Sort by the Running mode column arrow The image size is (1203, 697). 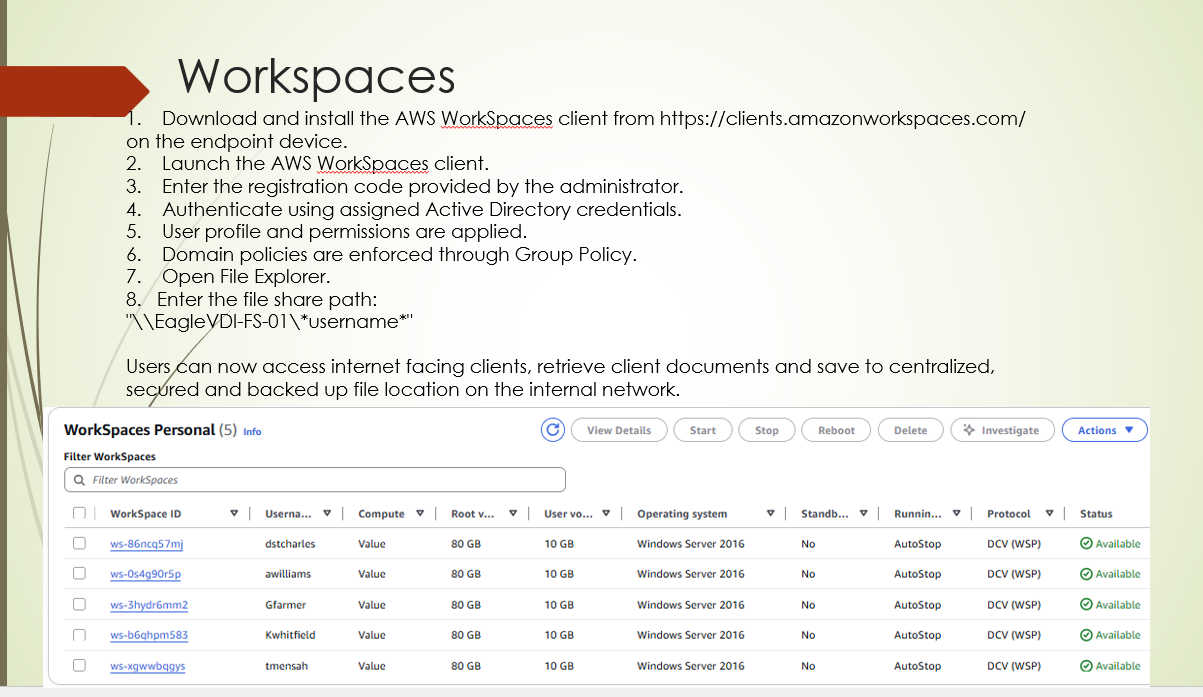tap(956, 514)
